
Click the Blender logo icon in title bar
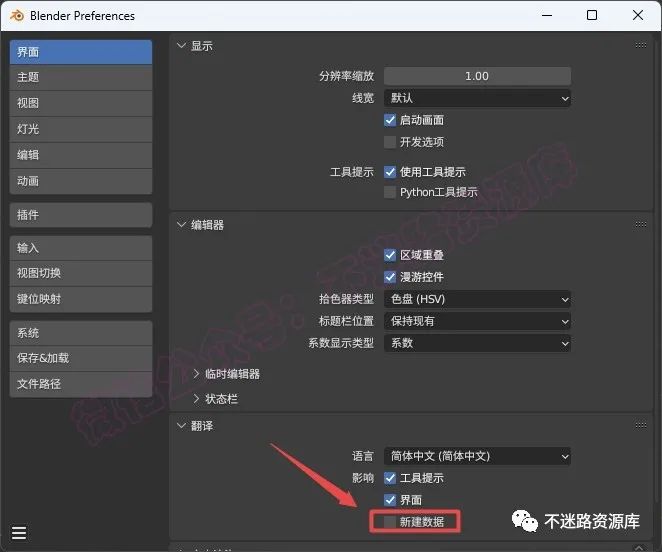click(17, 16)
